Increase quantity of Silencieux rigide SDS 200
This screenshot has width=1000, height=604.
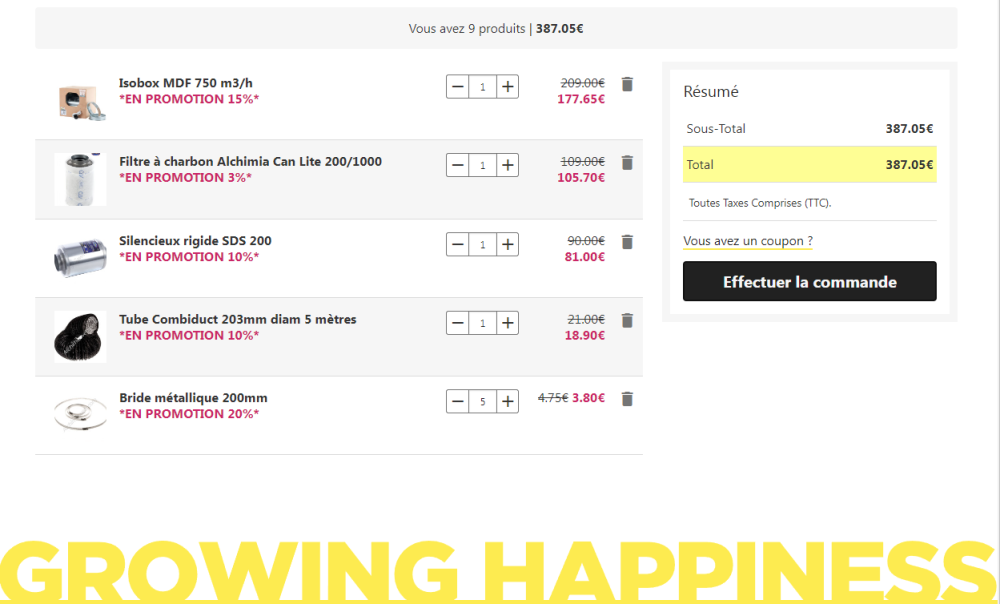click(x=508, y=244)
